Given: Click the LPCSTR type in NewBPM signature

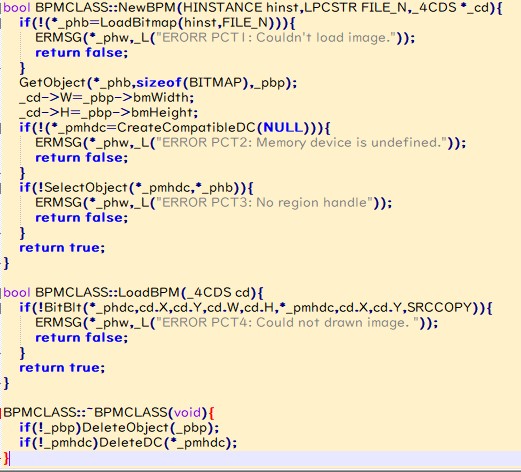Looking at the screenshot, I should pyautogui.click(x=330, y=7).
